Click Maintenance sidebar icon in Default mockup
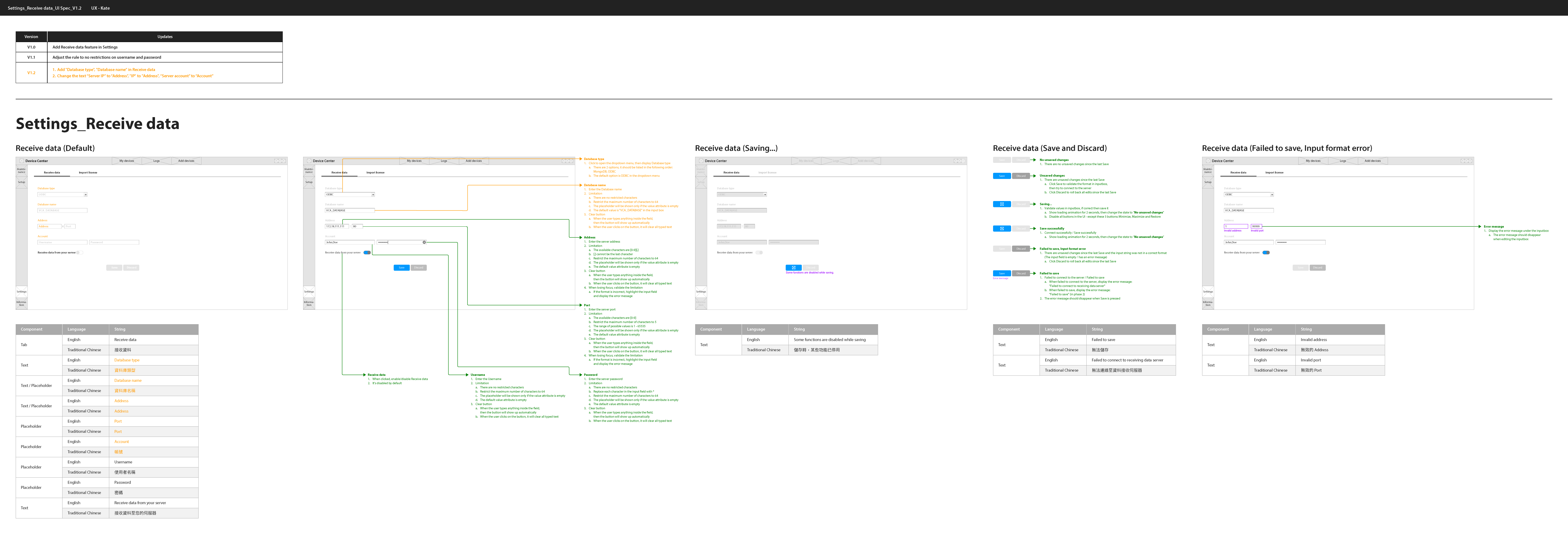 (21, 170)
